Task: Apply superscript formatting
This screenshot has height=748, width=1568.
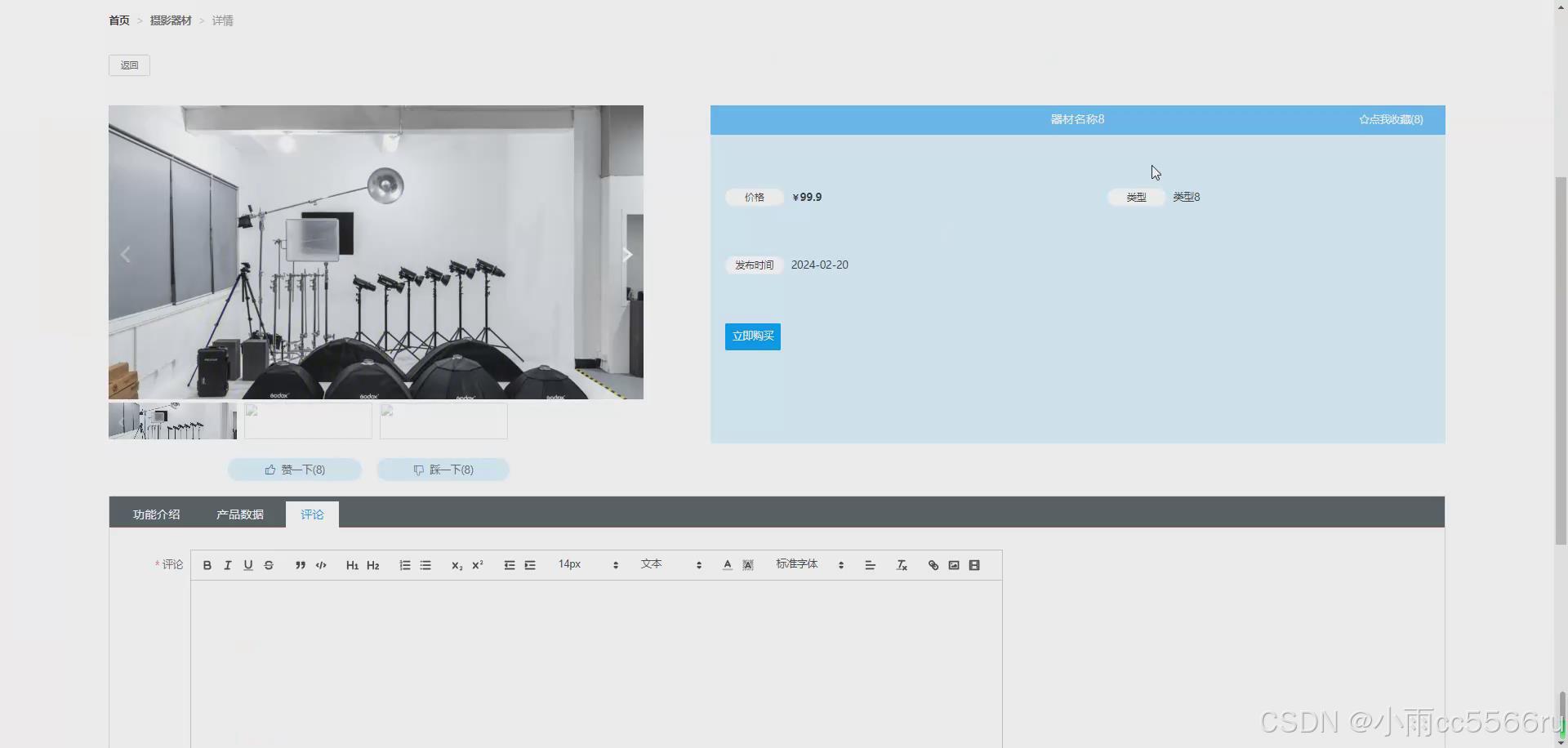Action: click(478, 565)
